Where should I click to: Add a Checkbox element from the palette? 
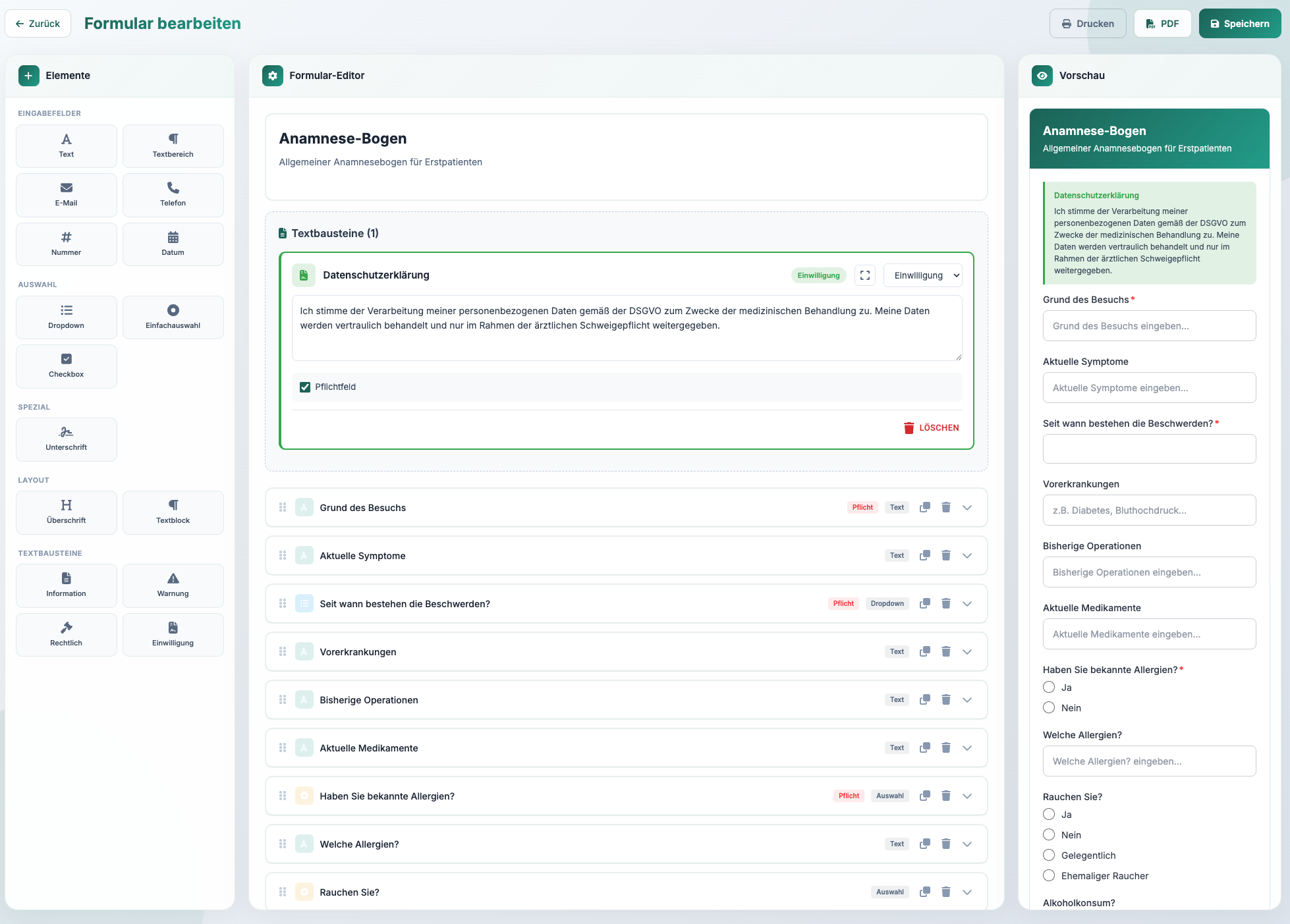66,366
